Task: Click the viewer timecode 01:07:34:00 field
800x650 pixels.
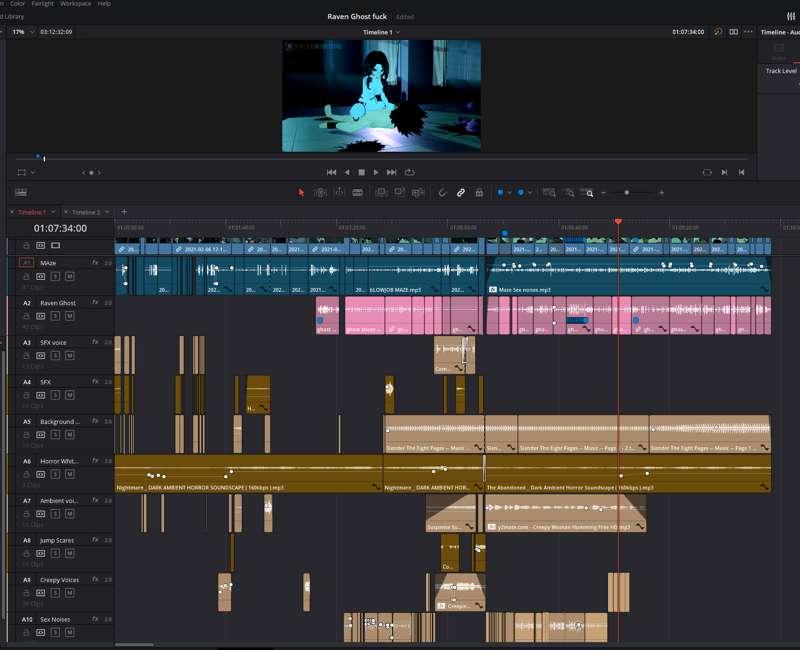Action: click(688, 32)
